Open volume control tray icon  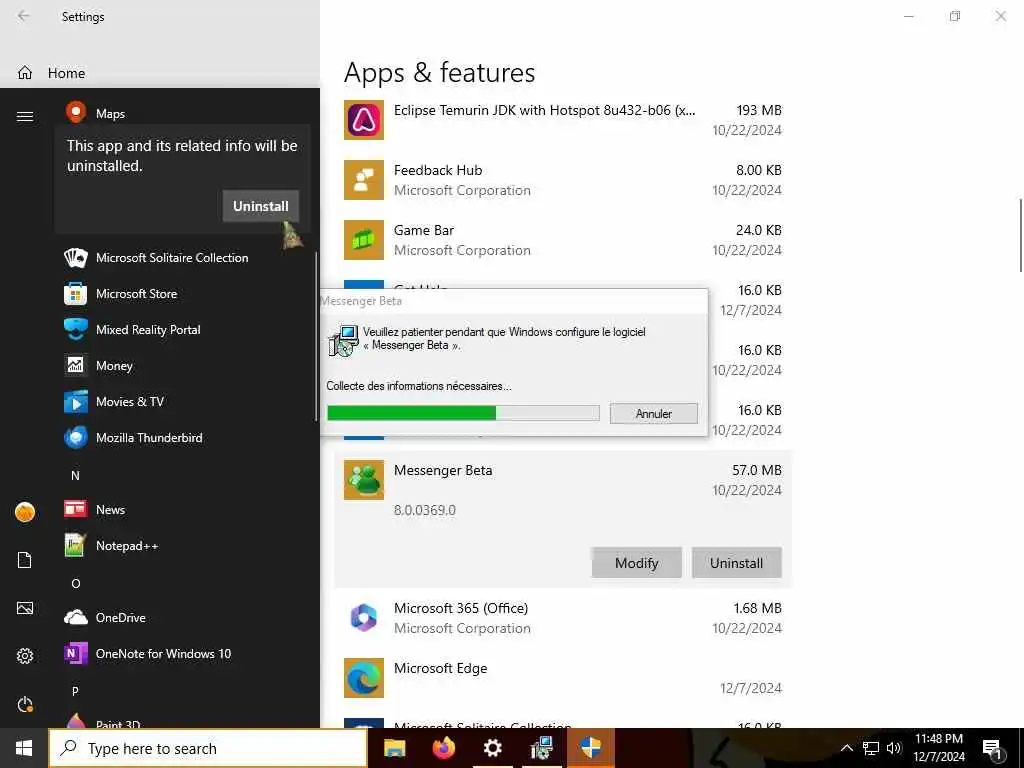(x=893, y=748)
